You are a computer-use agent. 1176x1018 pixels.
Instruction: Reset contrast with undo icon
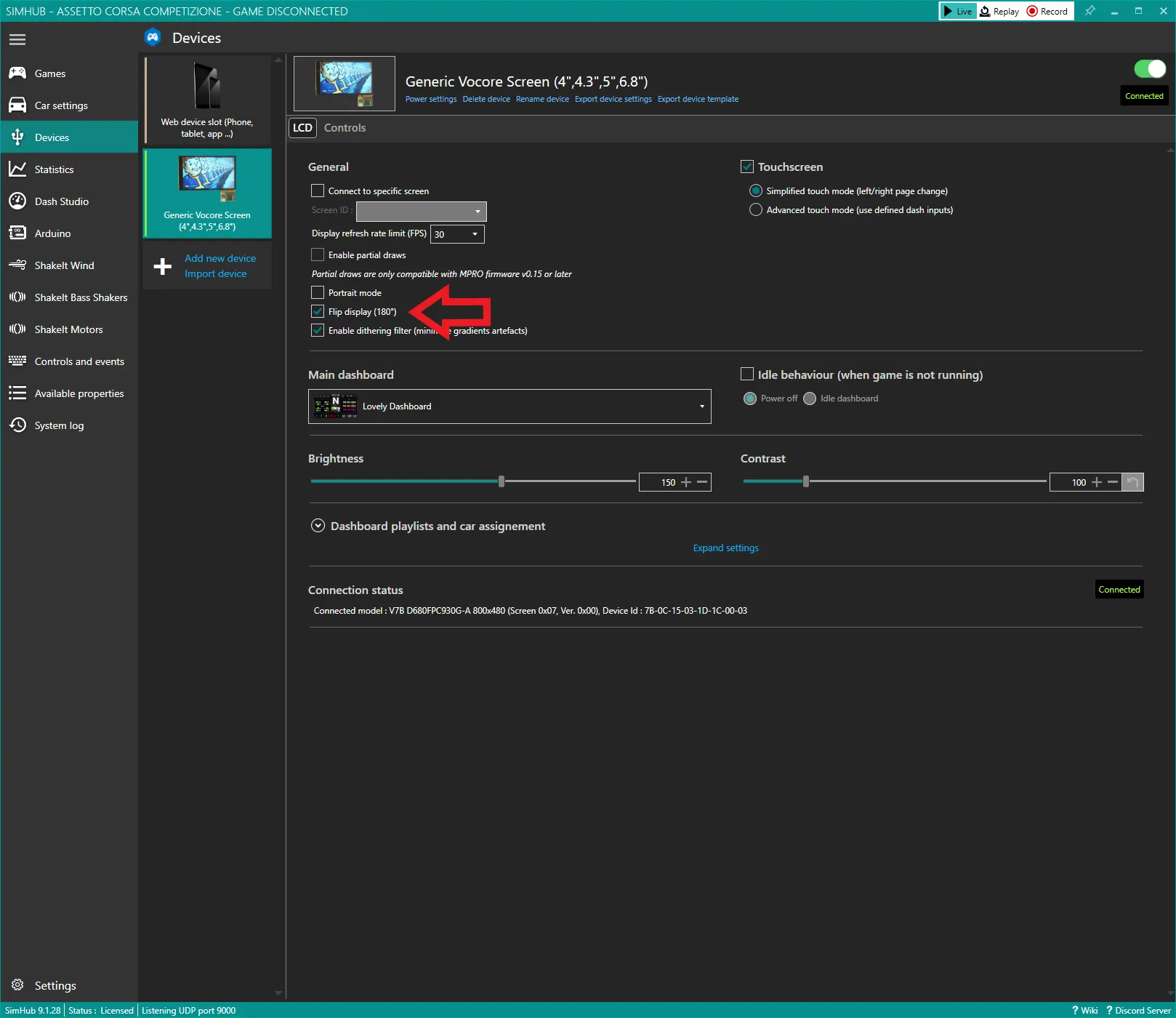tap(1132, 482)
